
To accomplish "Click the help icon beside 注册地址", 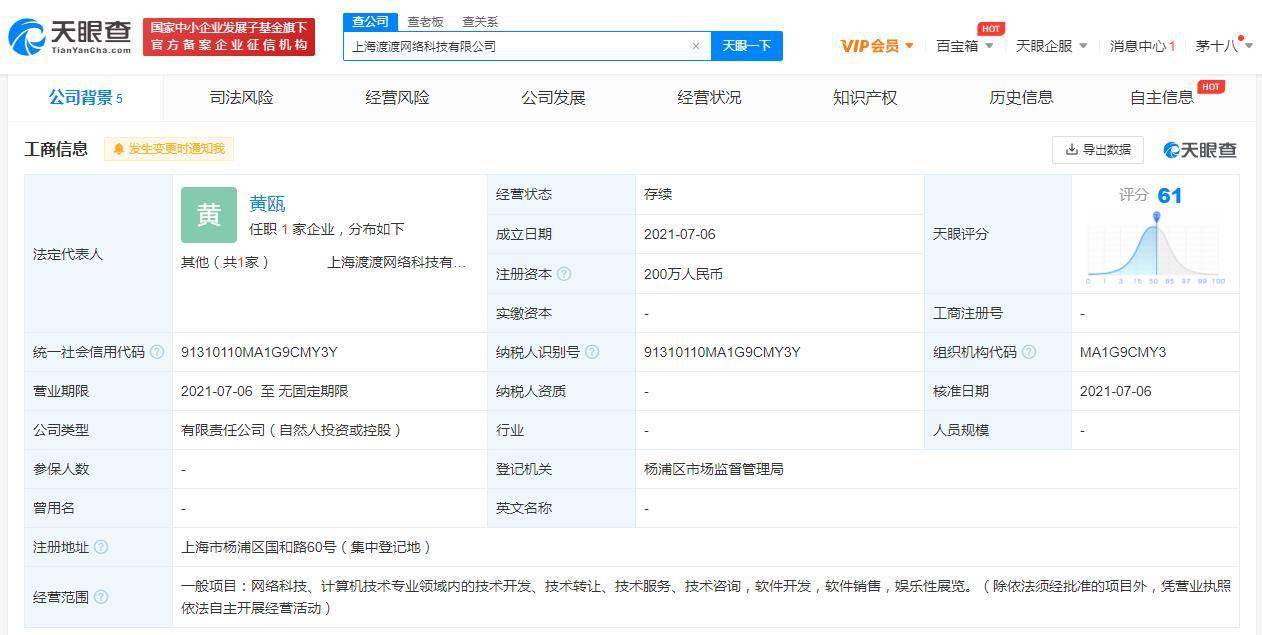I will (x=101, y=547).
